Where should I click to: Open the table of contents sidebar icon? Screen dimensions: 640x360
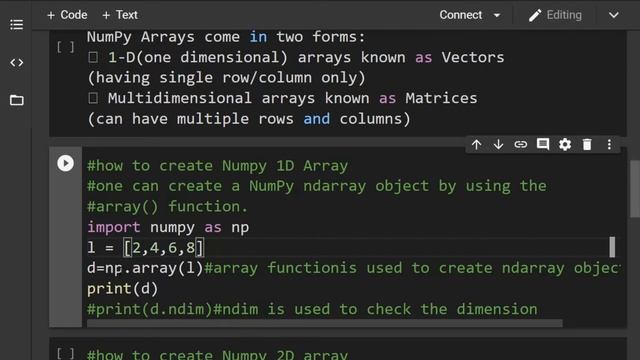click(16, 24)
